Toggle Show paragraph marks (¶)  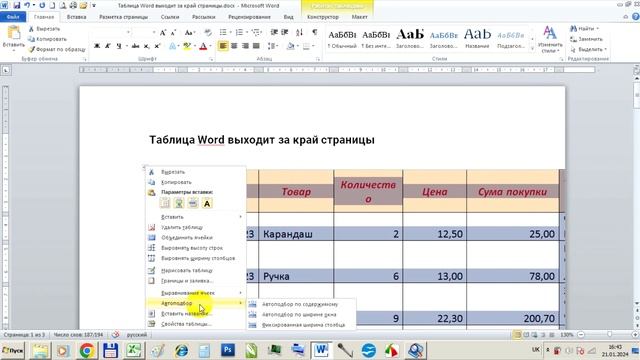point(315,33)
